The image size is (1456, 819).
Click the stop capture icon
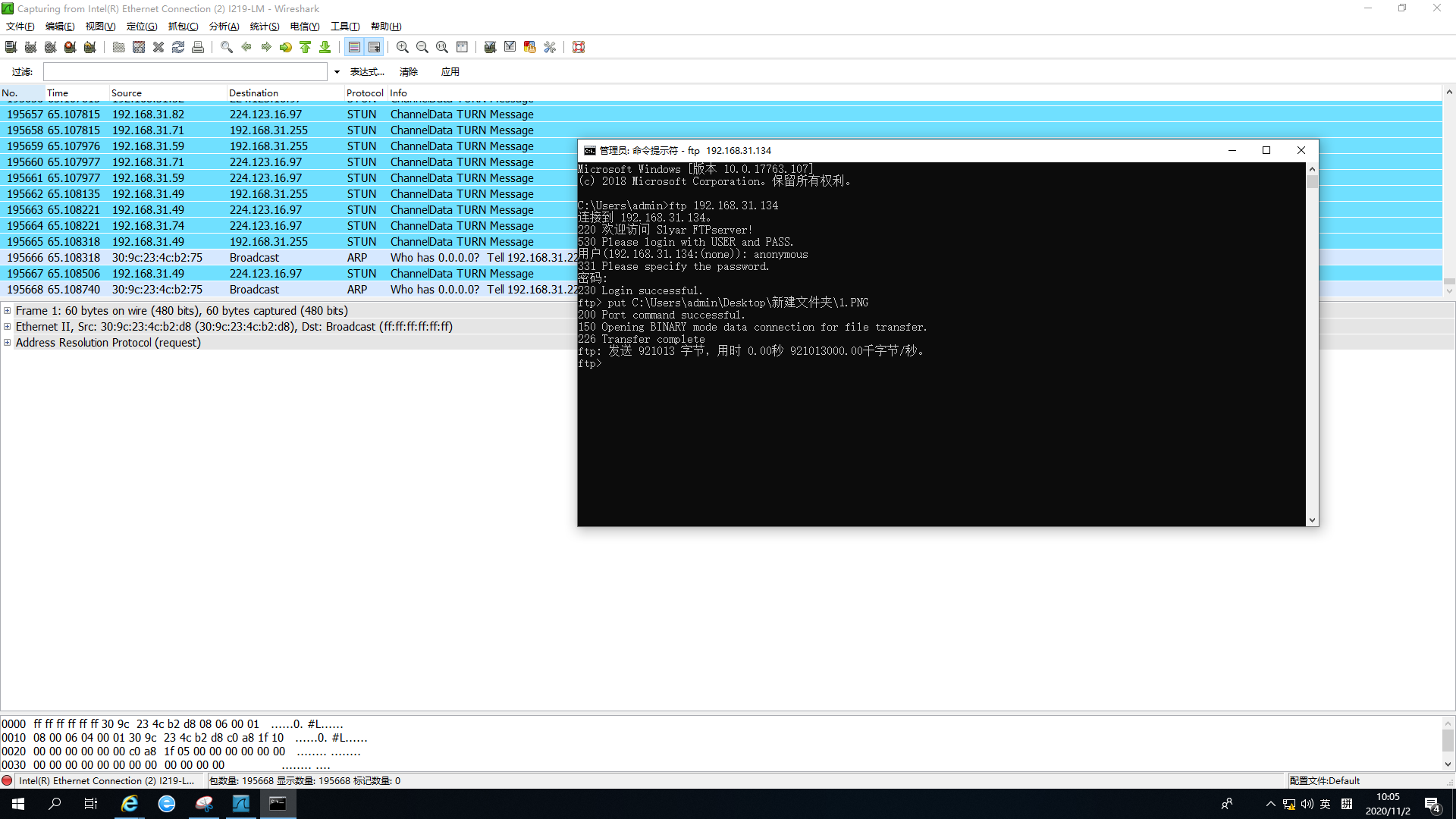(x=70, y=47)
